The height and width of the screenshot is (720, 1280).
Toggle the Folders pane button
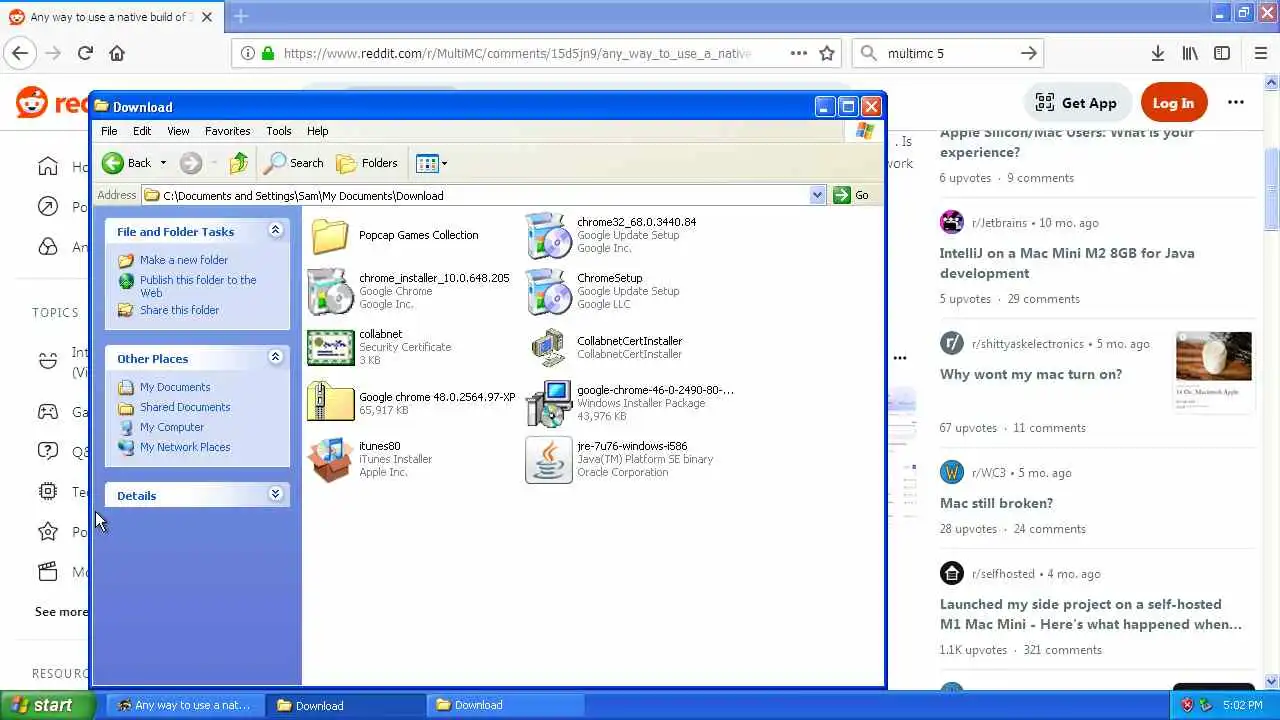(367, 163)
